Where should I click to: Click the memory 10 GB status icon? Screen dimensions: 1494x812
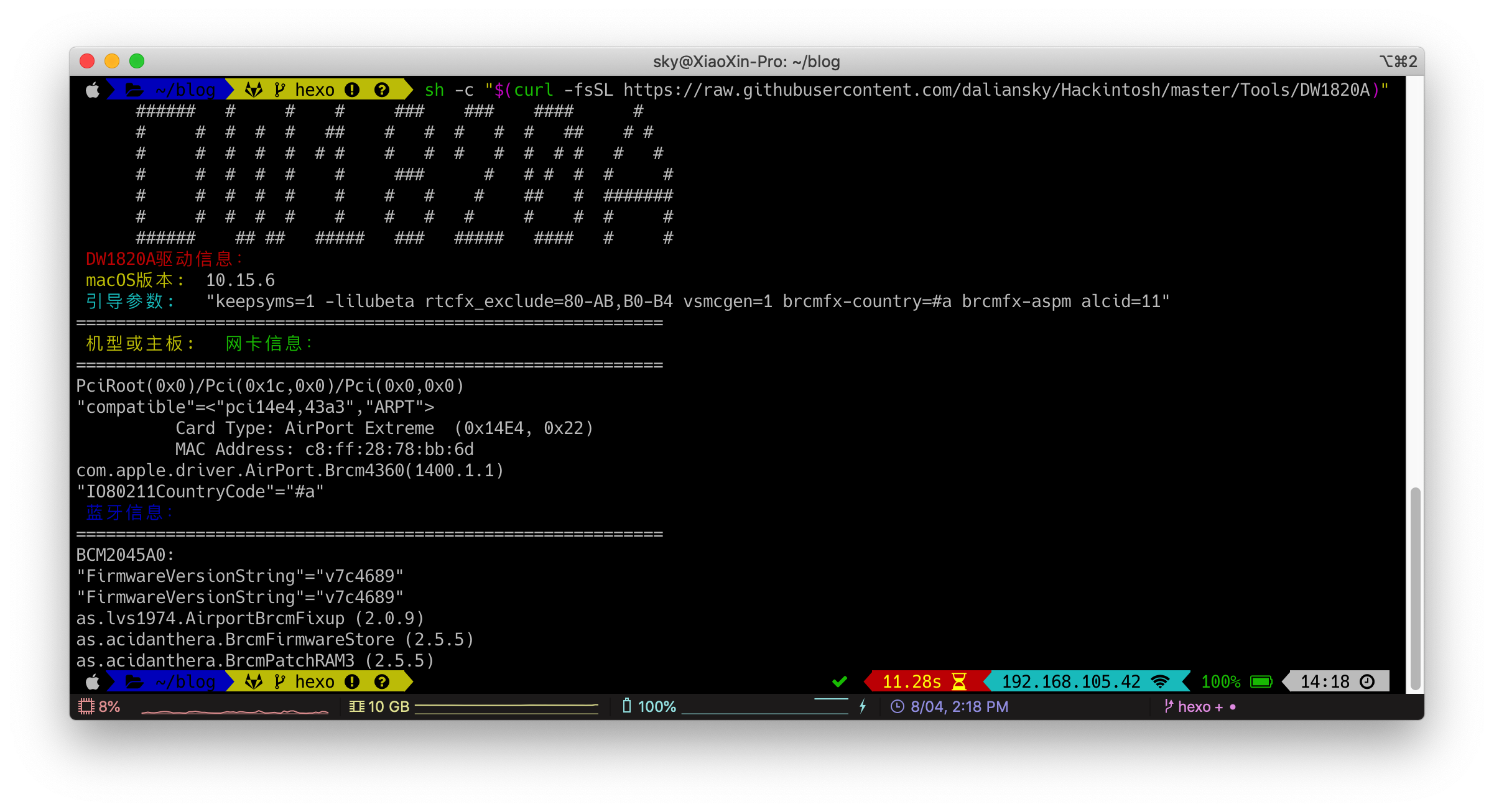pyautogui.click(x=357, y=706)
